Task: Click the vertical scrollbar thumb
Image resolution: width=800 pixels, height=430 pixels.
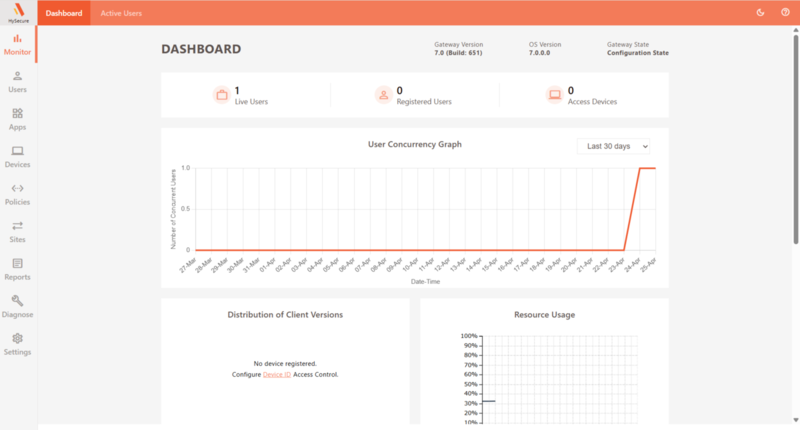Action: (x=795, y=139)
